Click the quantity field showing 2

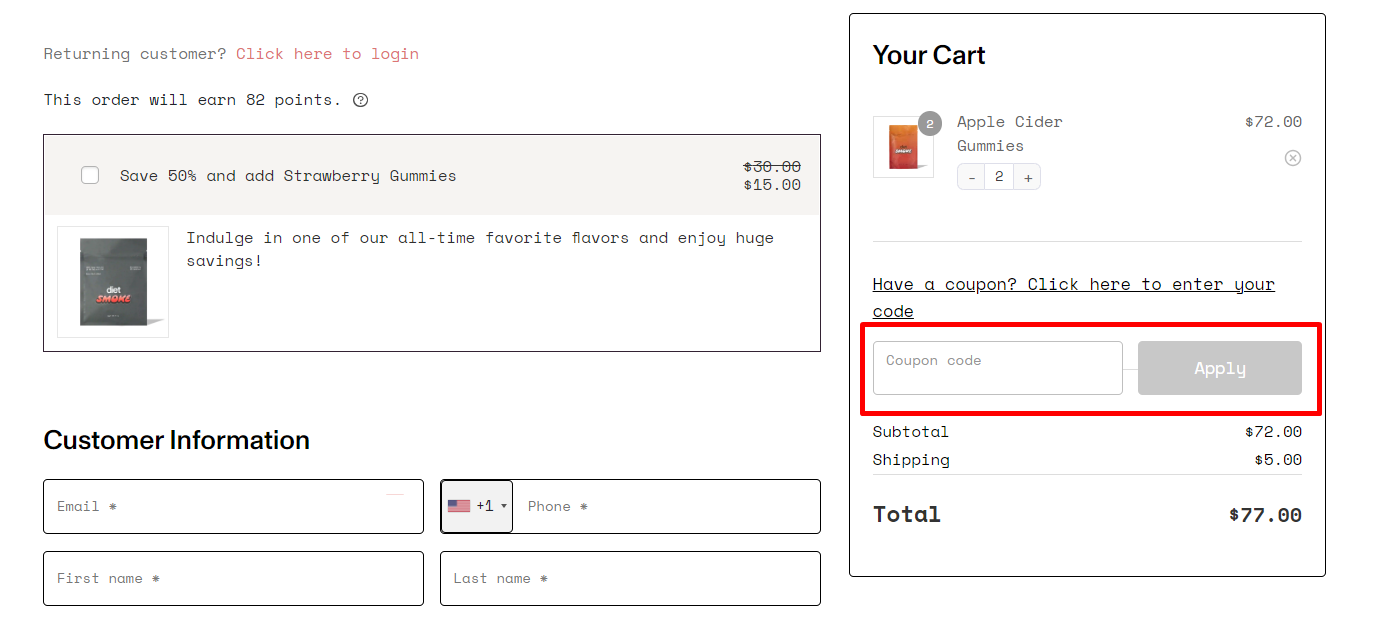pos(999,178)
